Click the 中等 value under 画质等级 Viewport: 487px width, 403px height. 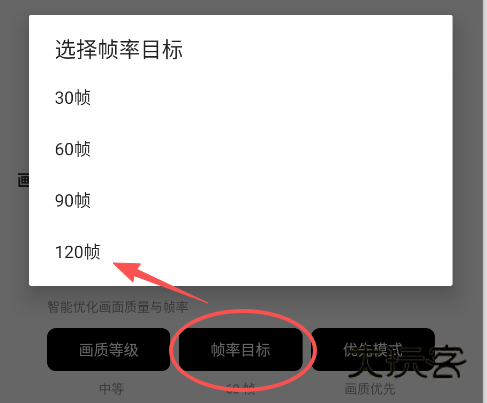(x=111, y=389)
